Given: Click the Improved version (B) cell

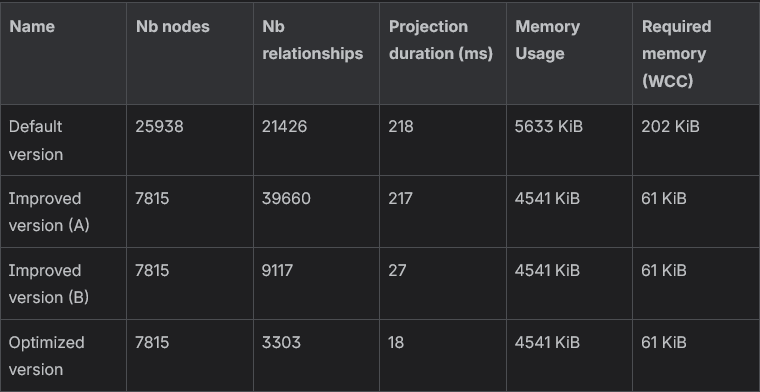Looking at the screenshot, I should click(49, 283).
